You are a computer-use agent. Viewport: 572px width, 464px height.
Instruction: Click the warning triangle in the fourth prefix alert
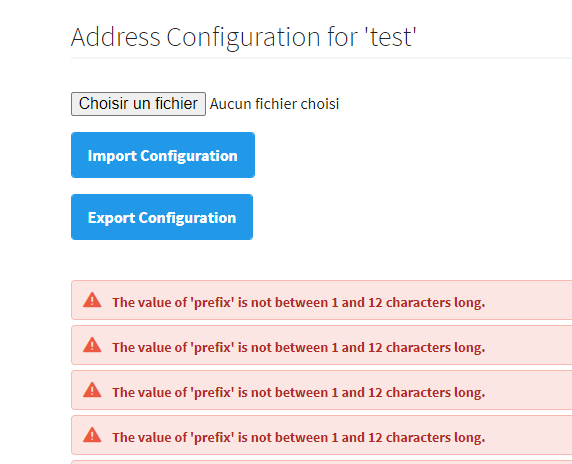tap(92, 435)
